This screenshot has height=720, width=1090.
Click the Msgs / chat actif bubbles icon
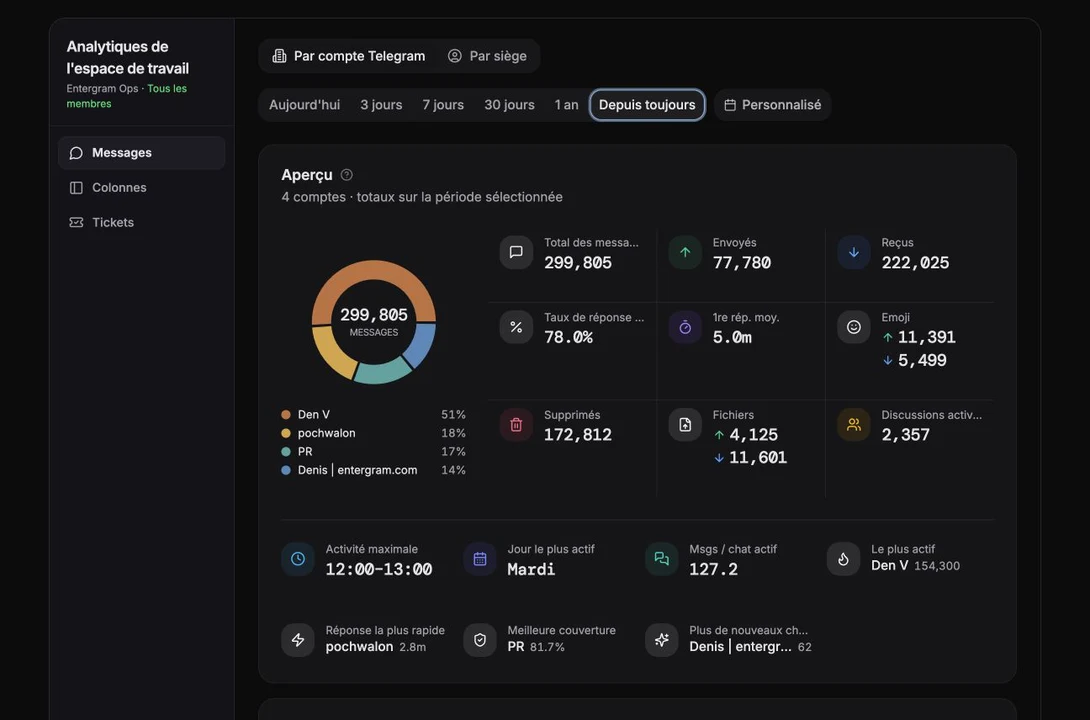click(661, 559)
